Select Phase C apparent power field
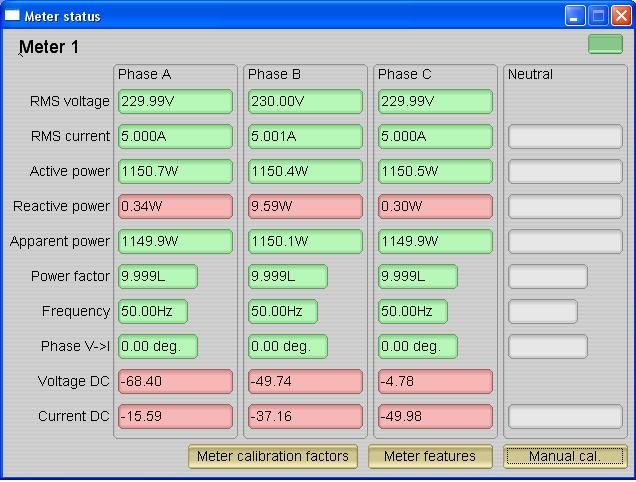Screen dimensions: 636x482 [435, 241]
